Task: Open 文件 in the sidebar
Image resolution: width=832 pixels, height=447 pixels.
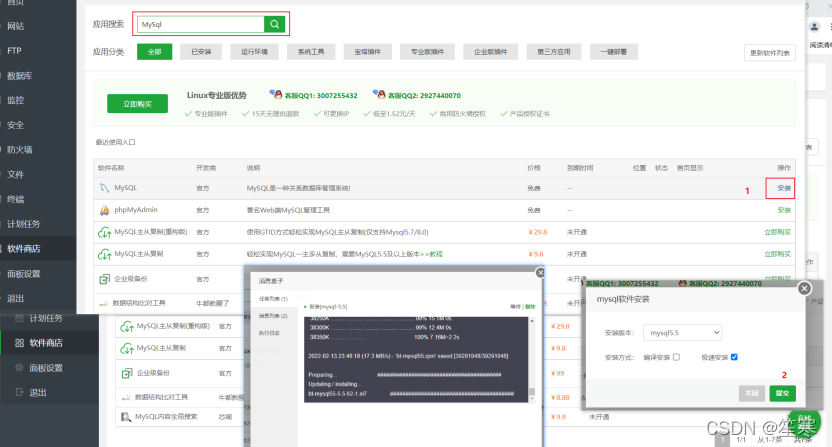Action: coord(15,175)
